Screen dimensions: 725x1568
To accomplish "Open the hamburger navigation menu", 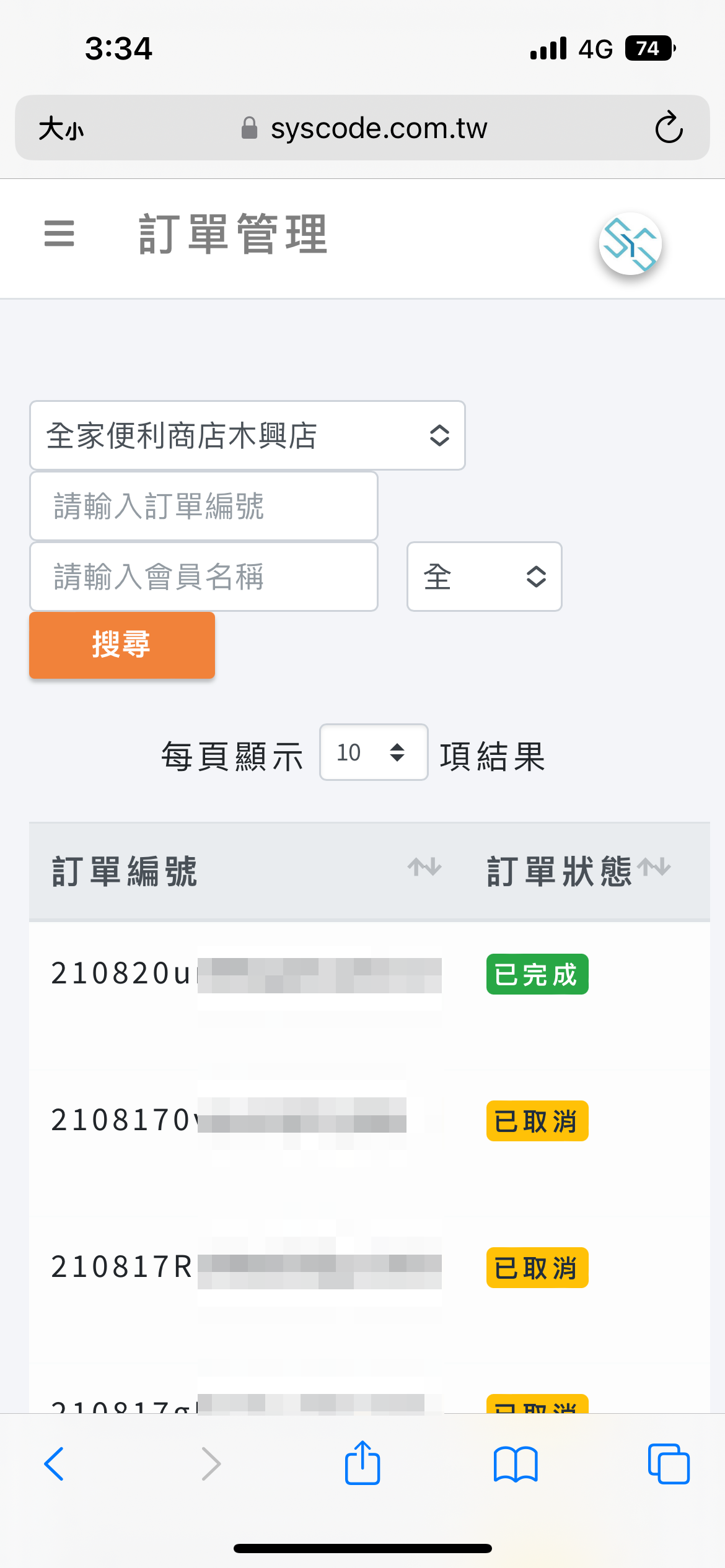I will pyautogui.click(x=59, y=235).
